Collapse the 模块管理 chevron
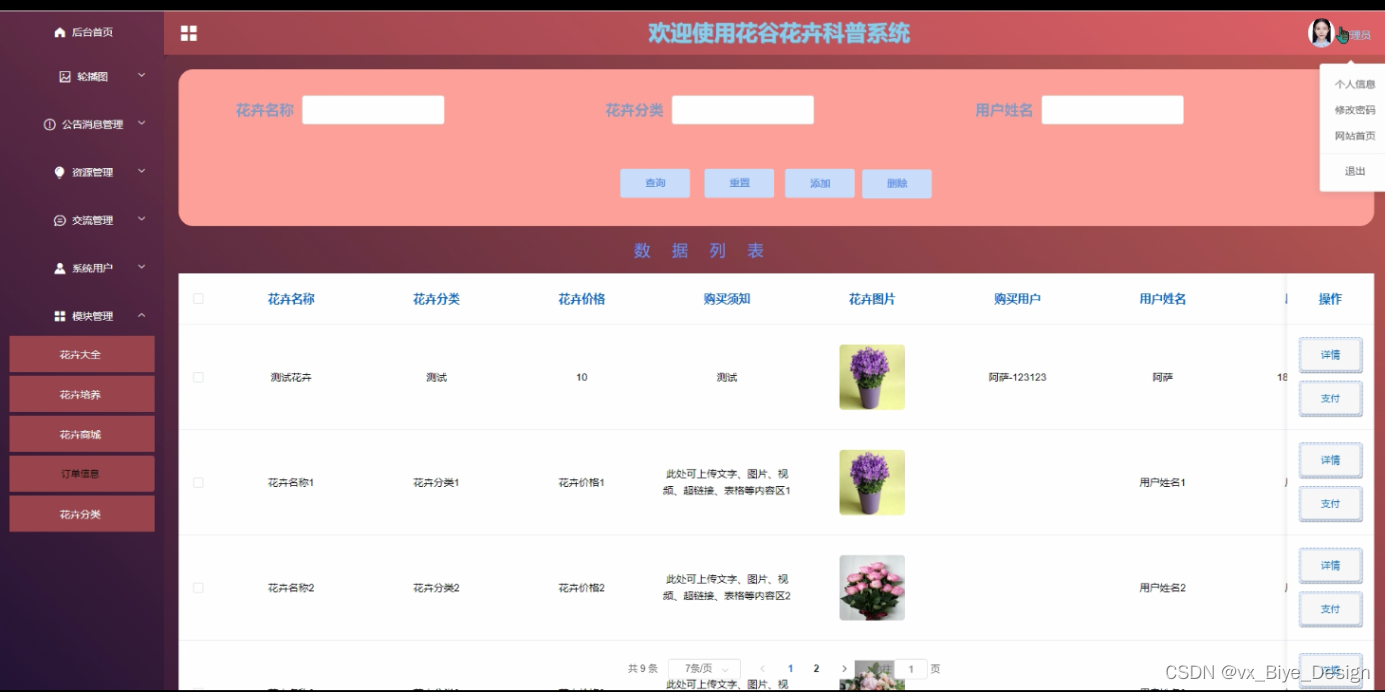 [x=141, y=315]
